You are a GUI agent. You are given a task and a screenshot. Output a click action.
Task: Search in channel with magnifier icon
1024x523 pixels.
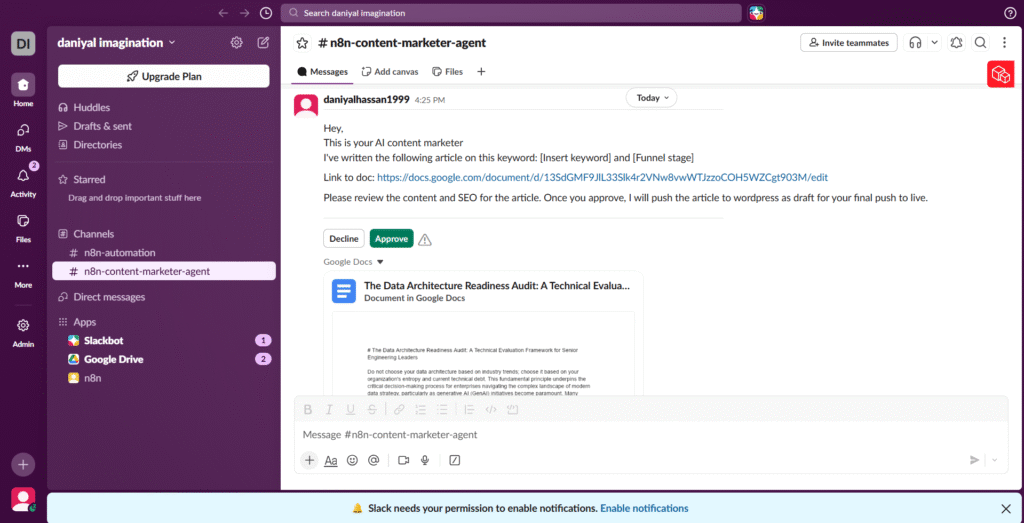[x=981, y=43]
